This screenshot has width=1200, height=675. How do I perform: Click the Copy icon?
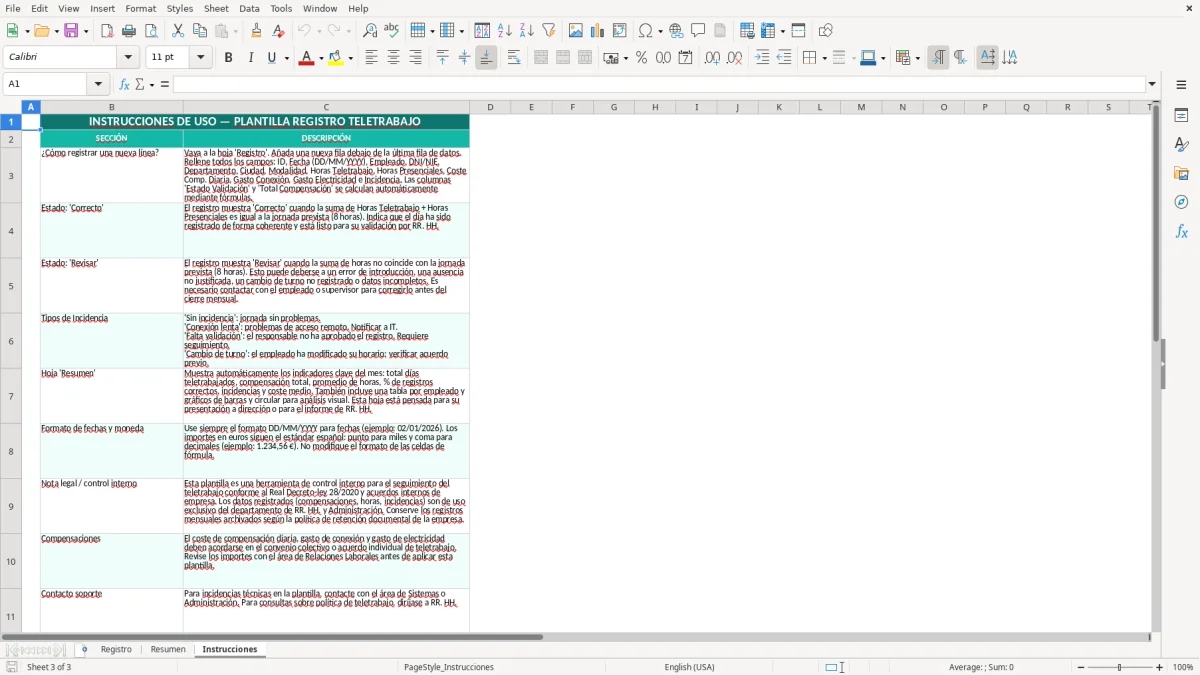(199, 31)
